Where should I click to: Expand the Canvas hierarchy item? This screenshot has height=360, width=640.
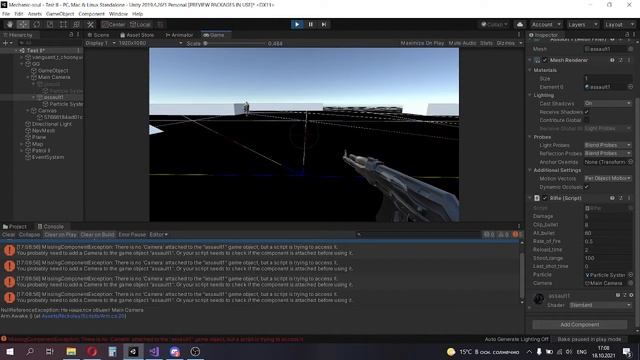click(28, 111)
